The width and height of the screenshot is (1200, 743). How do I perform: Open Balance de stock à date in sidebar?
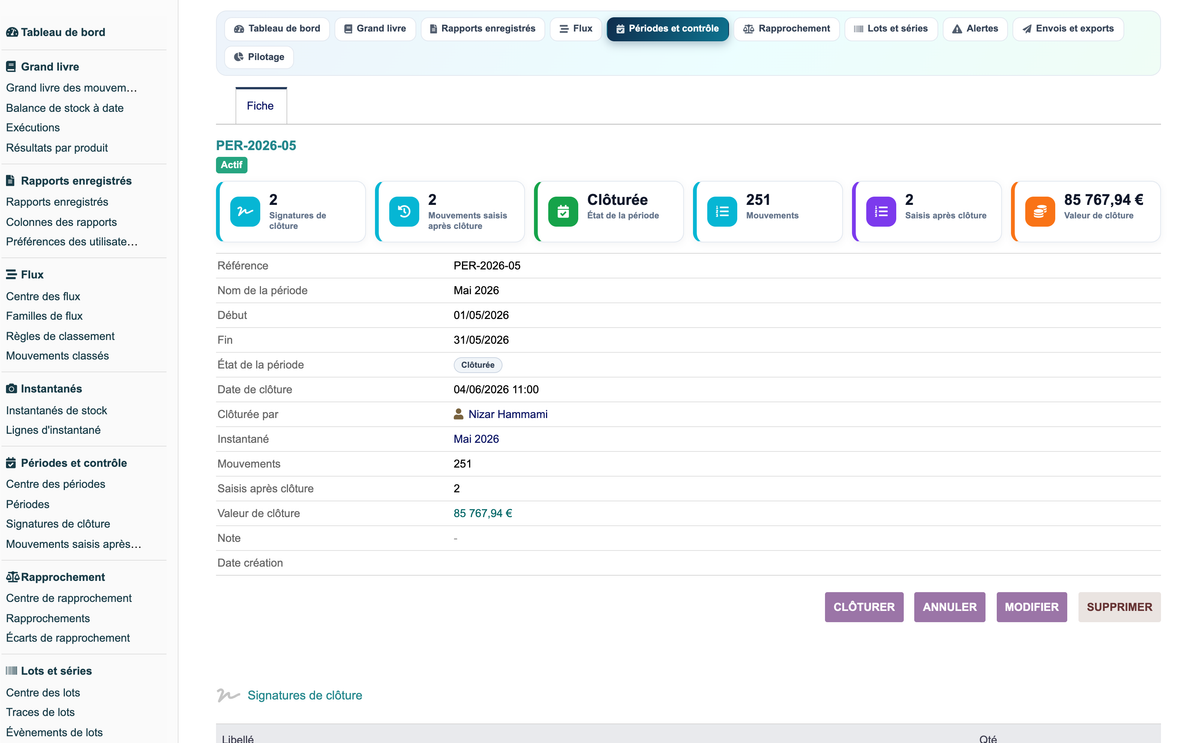coord(65,108)
